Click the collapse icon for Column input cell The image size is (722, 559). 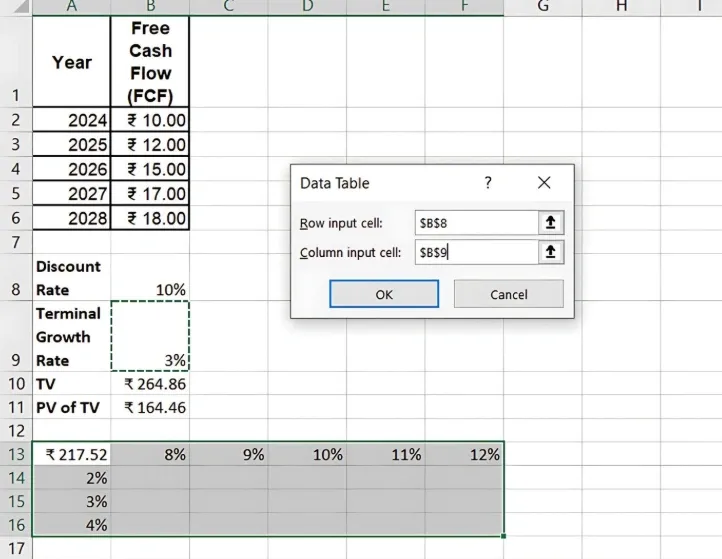click(x=551, y=253)
